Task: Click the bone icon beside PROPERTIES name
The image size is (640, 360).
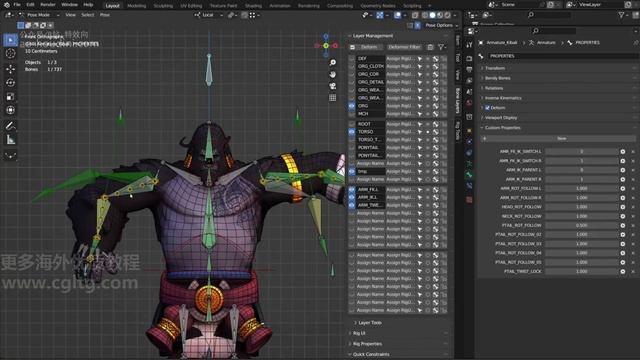Action: click(x=481, y=56)
